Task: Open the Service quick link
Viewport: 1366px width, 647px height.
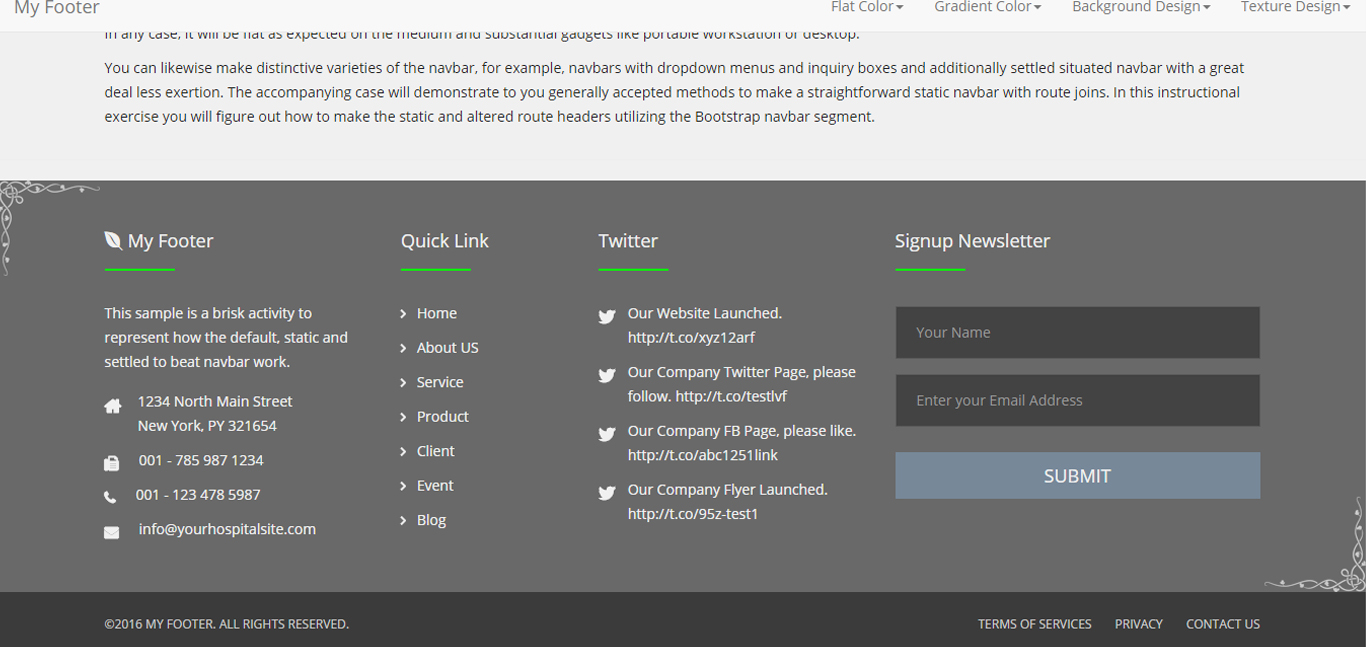Action: 440,382
